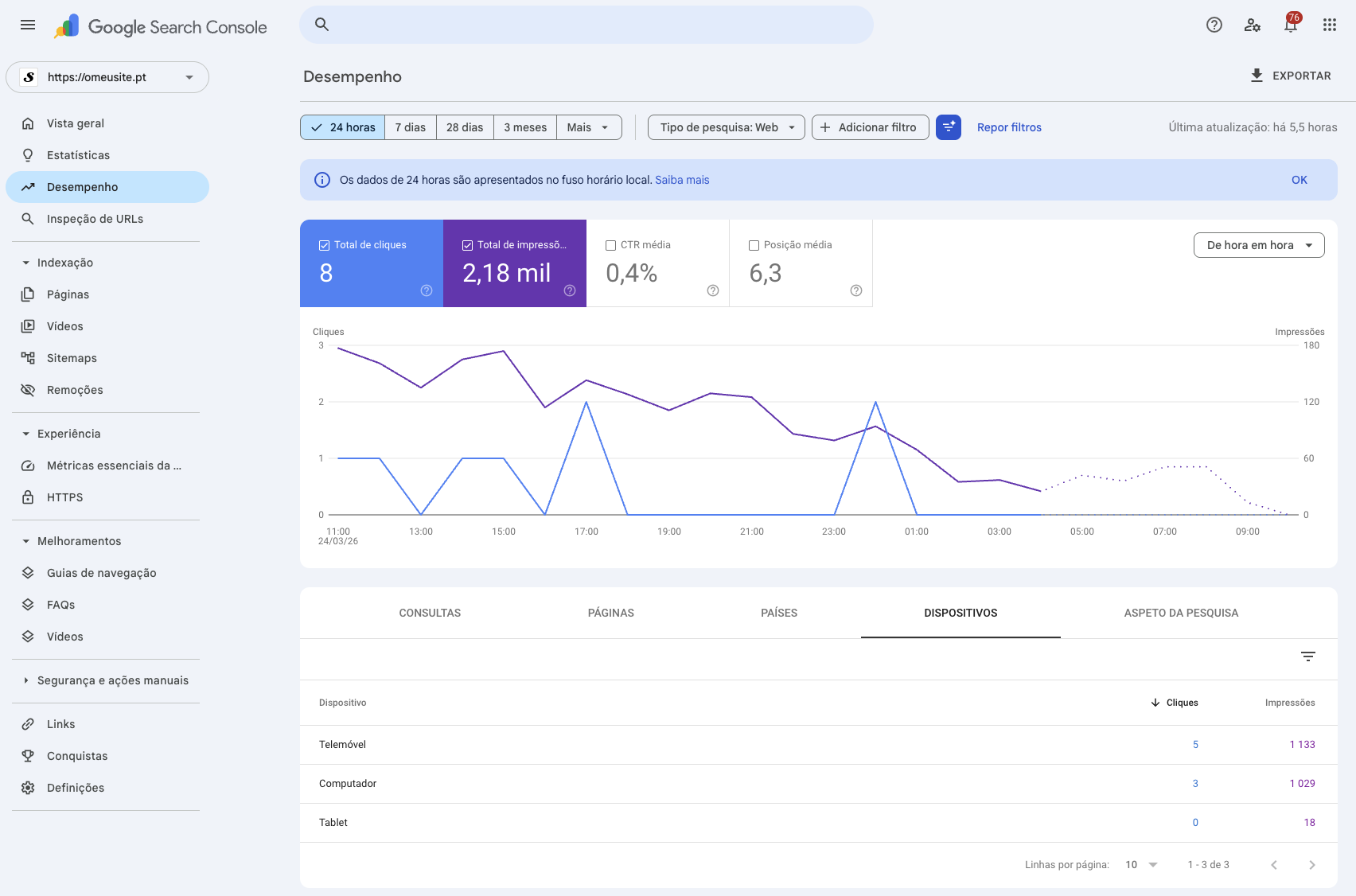Open Métricas essenciais da Web item
Screen dimensions: 1356x896
107,466
